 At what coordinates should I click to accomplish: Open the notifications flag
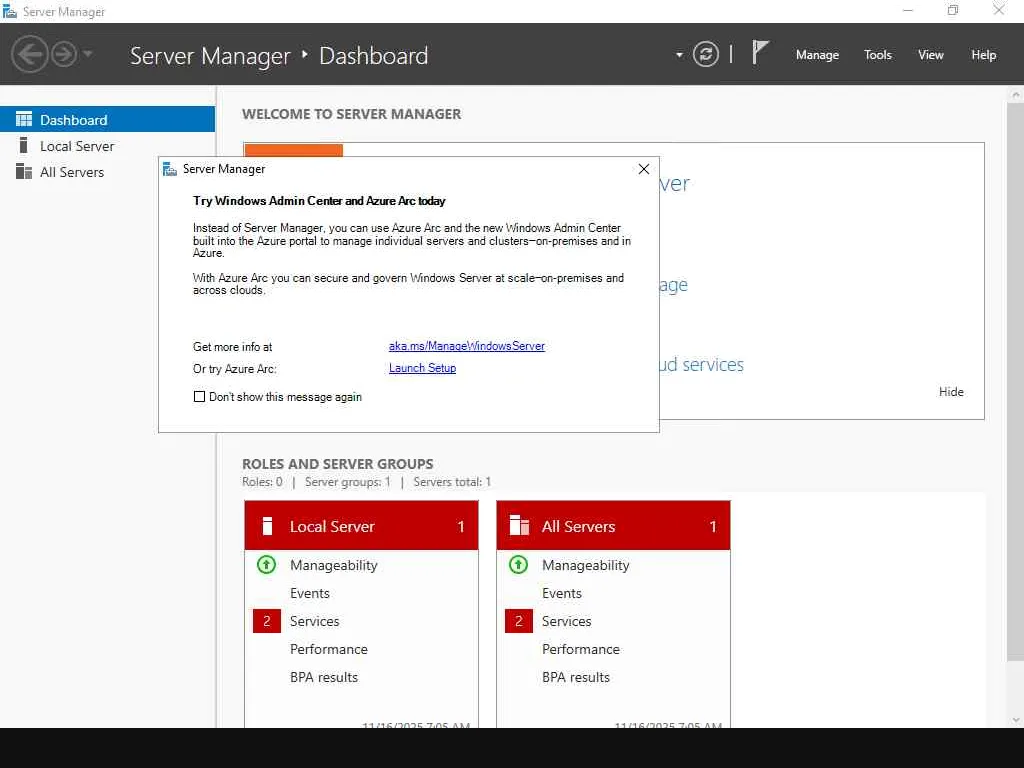[x=760, y=52]
